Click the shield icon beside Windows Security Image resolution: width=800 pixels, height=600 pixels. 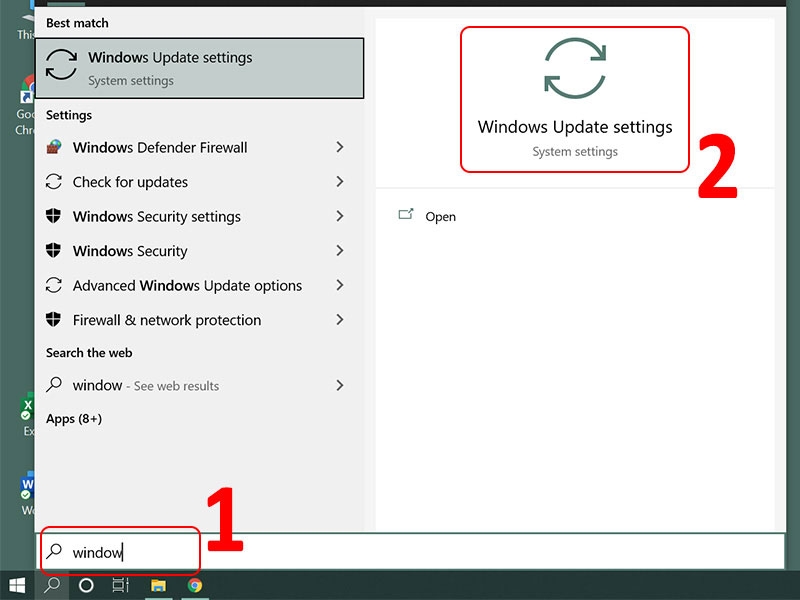(x=54, y=251)
